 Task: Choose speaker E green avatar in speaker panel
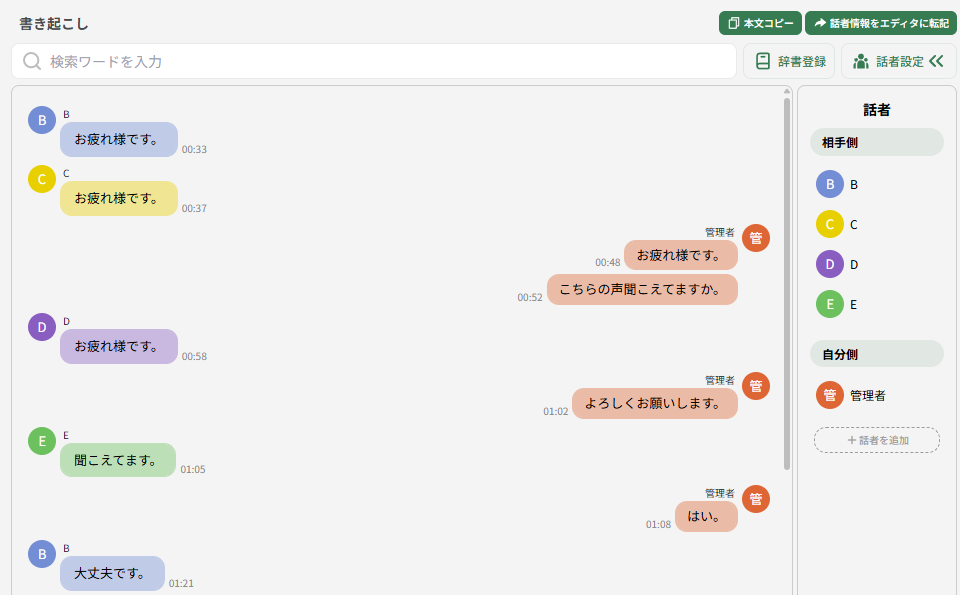pyautogui.click(x=830, y=304)
